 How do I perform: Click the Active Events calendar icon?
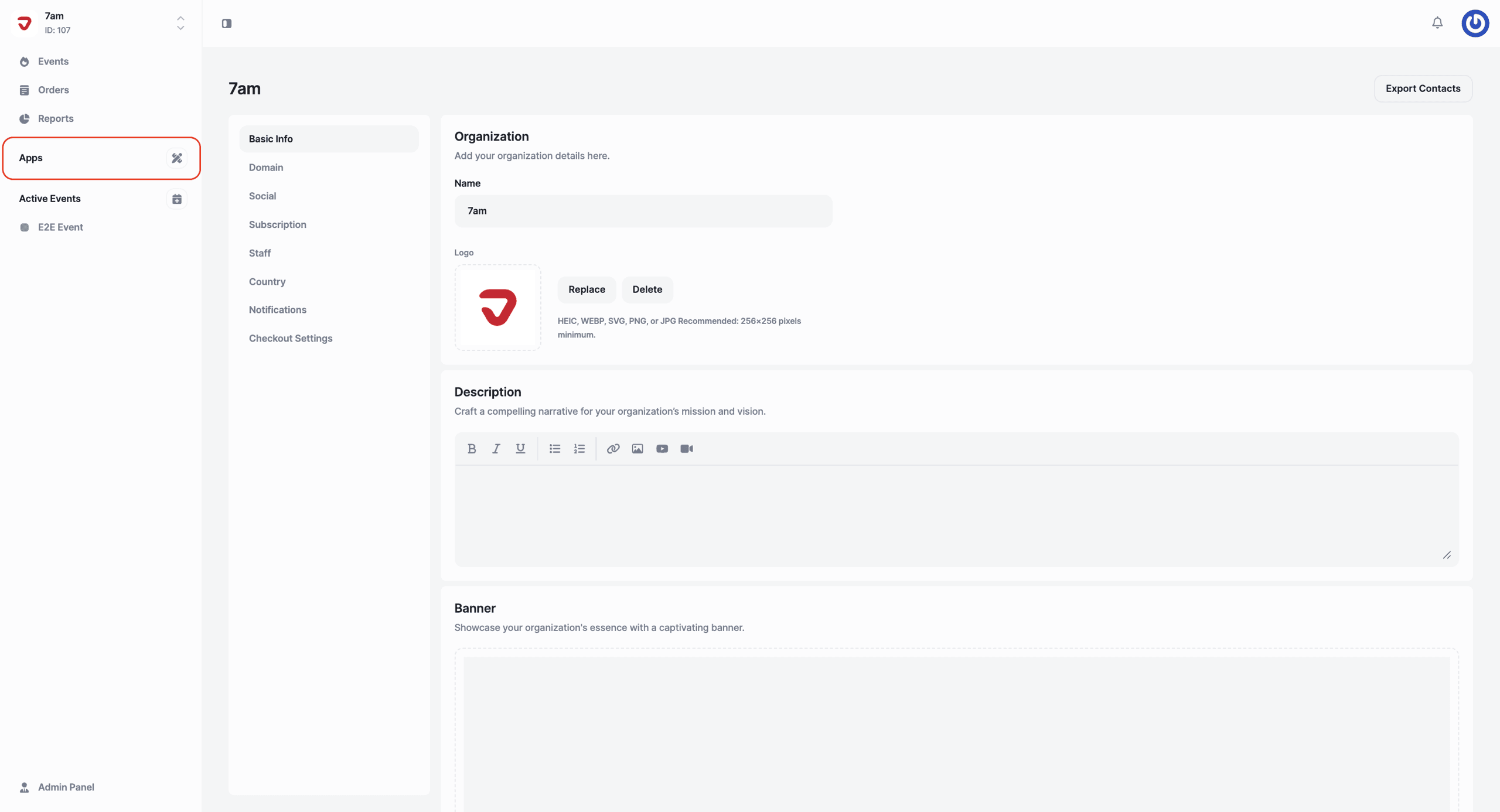[x=176, y=199]
